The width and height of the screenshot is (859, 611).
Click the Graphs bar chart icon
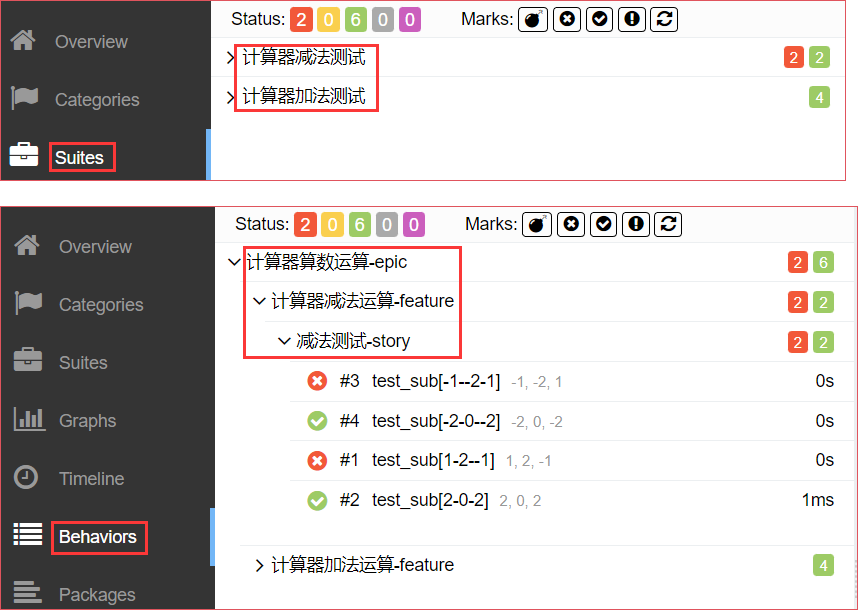tap(29, 419)
